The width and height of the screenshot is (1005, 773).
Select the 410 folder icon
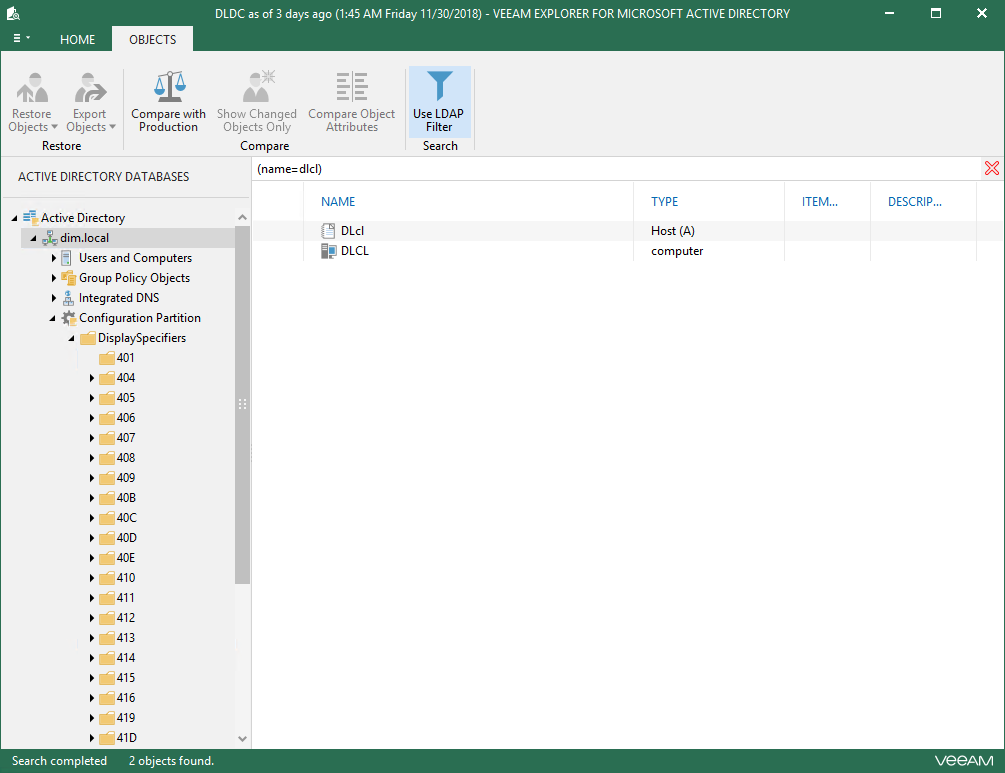(107, 578)
